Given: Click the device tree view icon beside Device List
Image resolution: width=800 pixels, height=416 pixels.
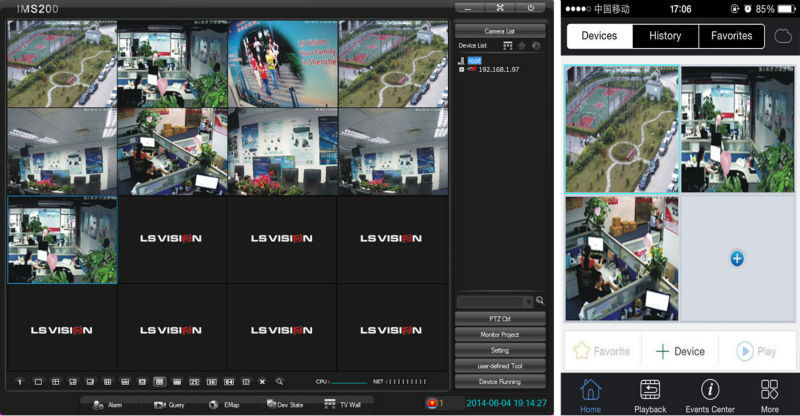Looking at the screenshot, I should tap(507, 46).
